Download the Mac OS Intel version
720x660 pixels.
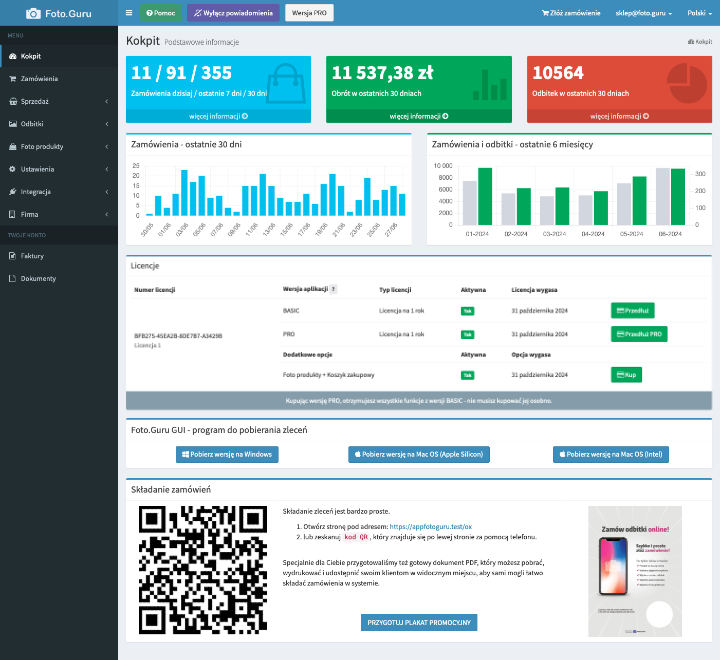tap(611, 454)
